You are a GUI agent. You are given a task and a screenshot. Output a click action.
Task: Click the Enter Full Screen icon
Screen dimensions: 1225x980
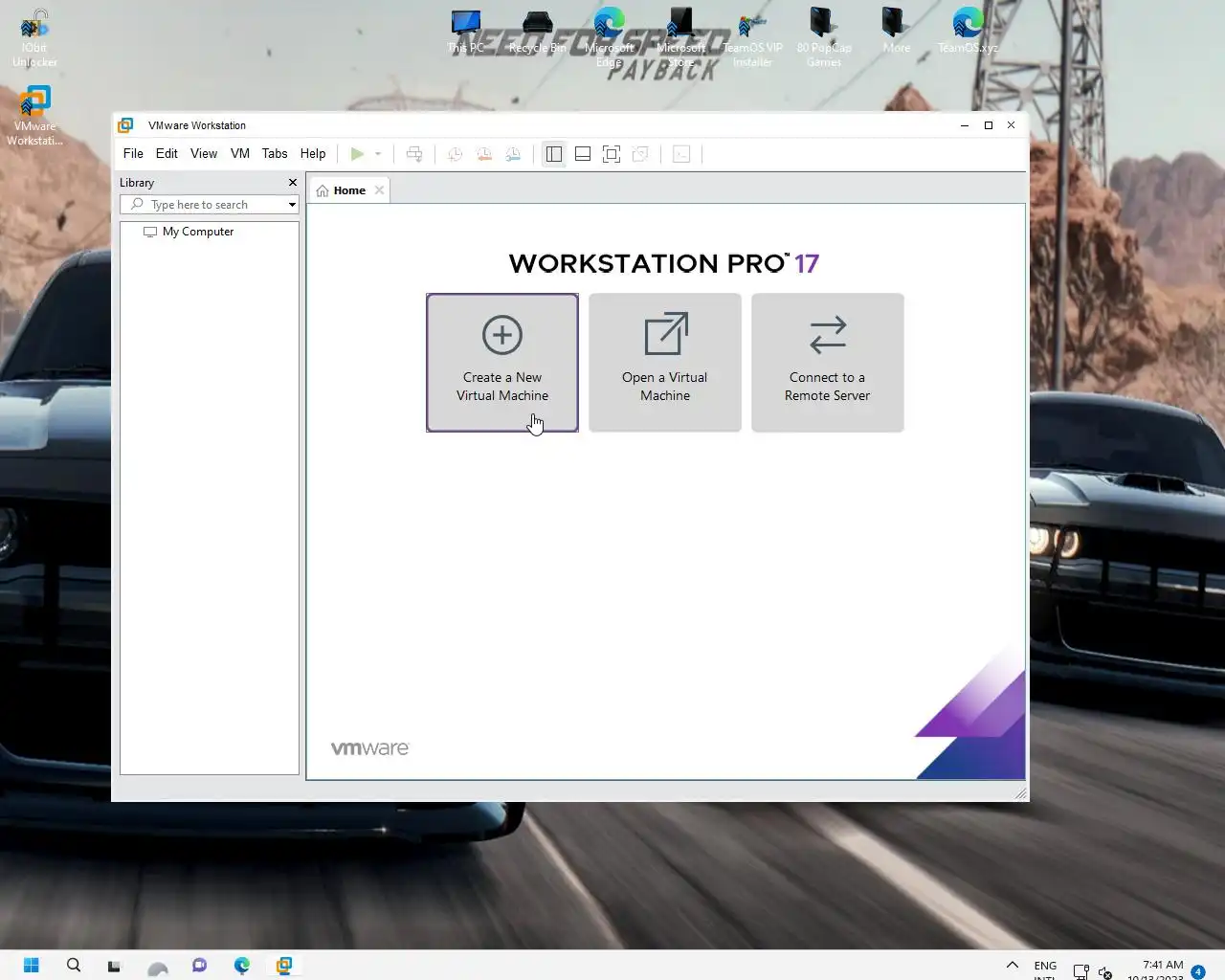(x=612, y=154)
